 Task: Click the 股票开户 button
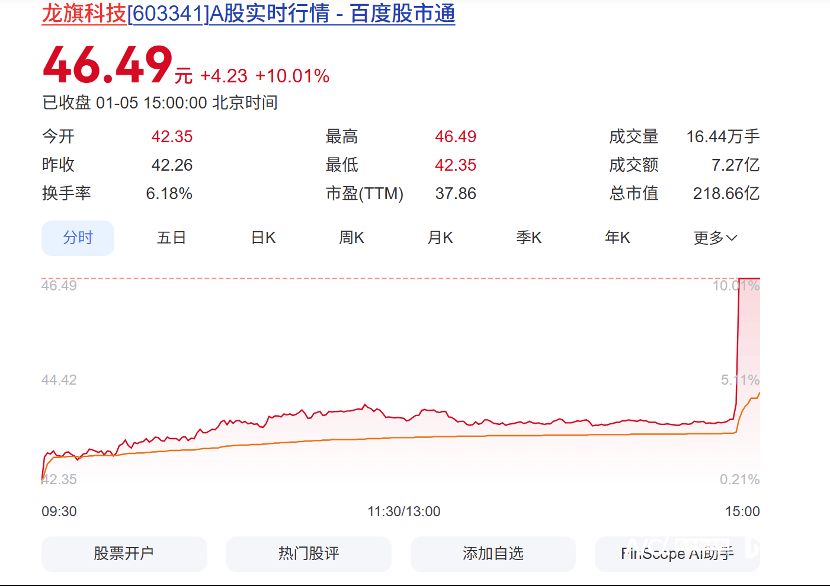pyautogui.click(x=124, y=553)
